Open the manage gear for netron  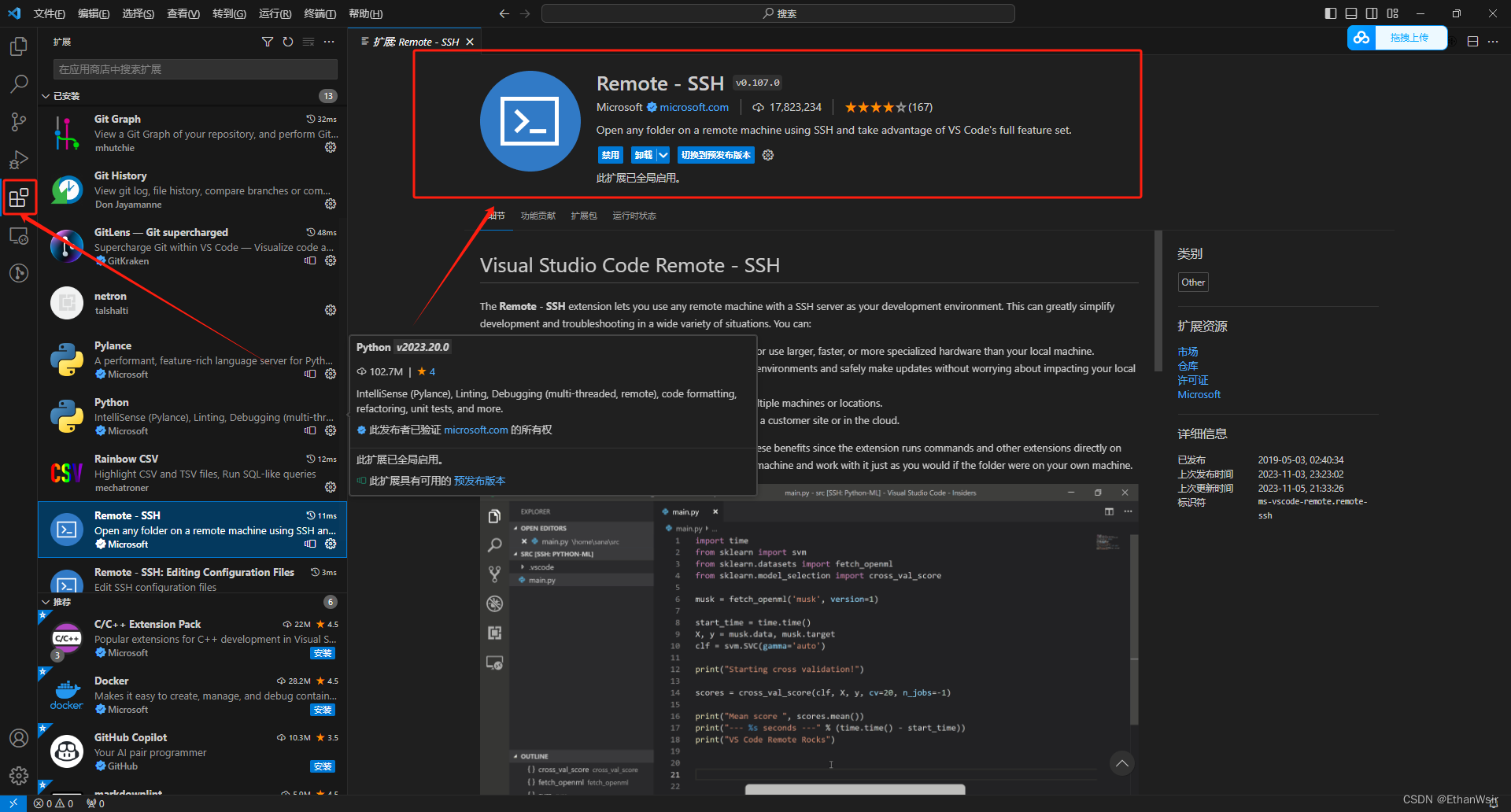coord(331,310)
